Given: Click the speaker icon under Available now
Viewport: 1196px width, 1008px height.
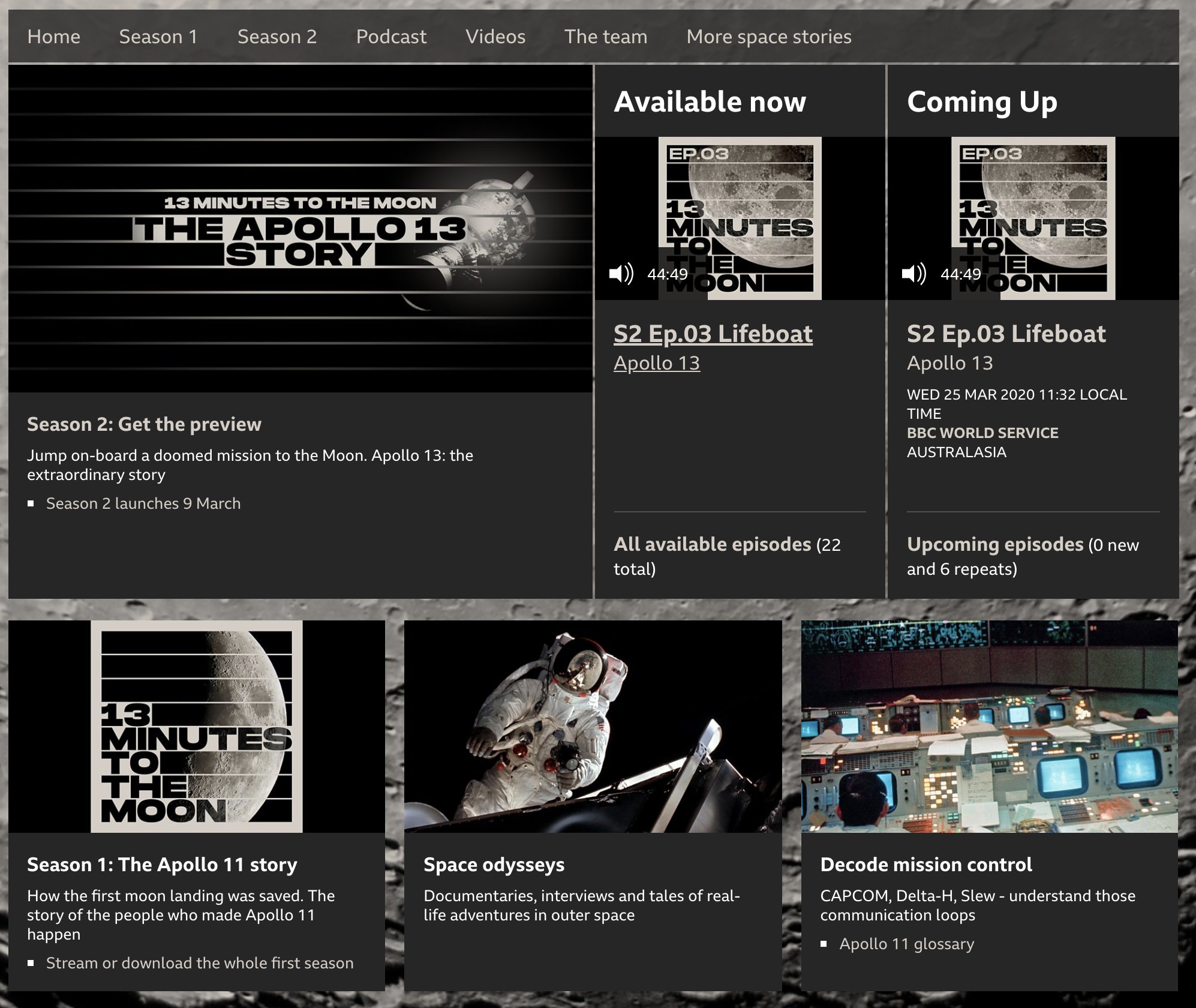Looking at the screenshot, I should point(622,274).
